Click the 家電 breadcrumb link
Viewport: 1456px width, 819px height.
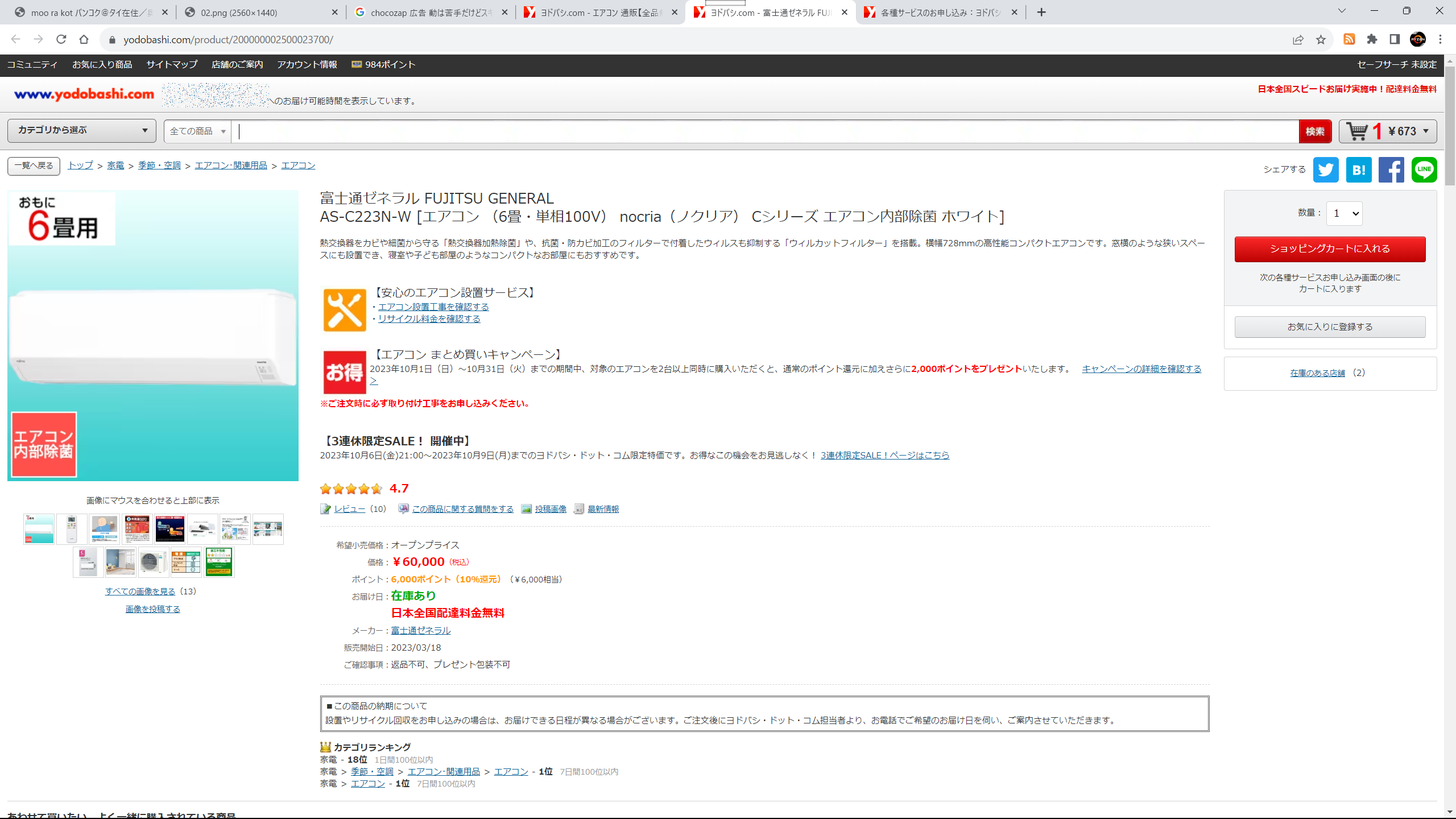click(x=115, y=166)
